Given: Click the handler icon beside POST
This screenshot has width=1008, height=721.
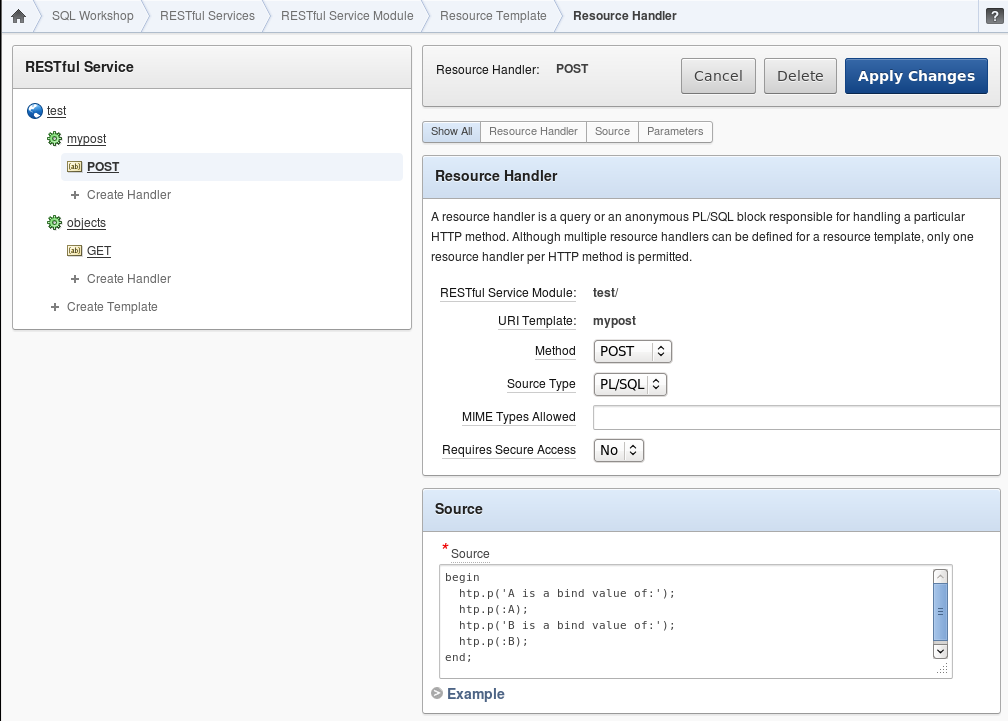Looking at the screenshot, I should point(74,167).
